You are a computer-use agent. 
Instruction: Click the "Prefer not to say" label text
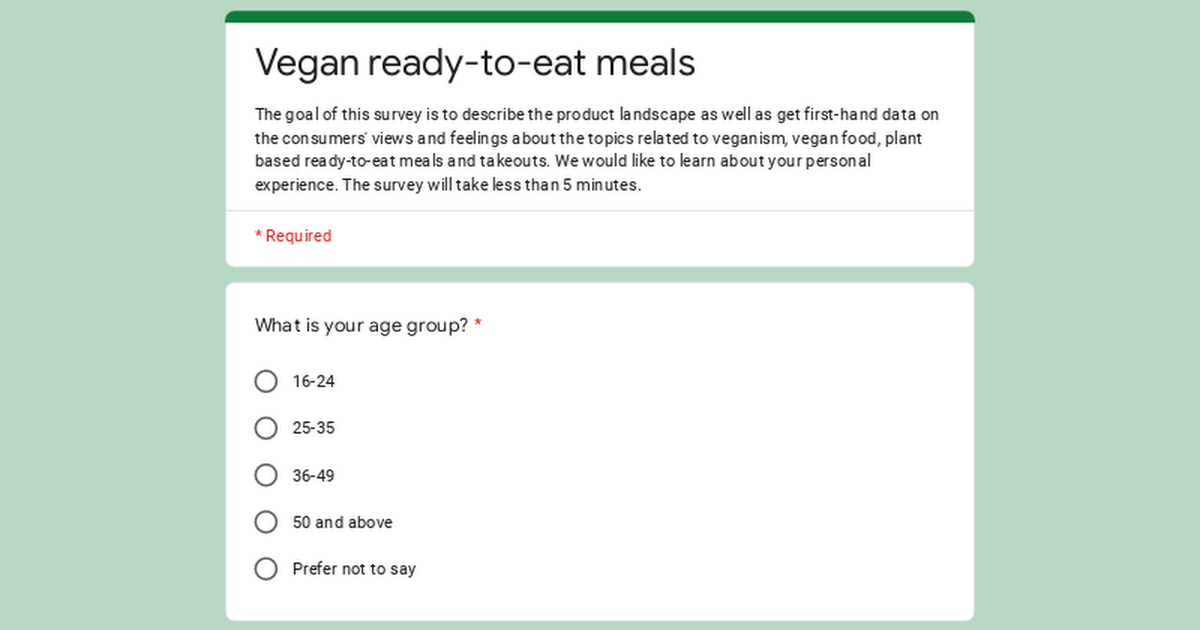coord(354,569)
